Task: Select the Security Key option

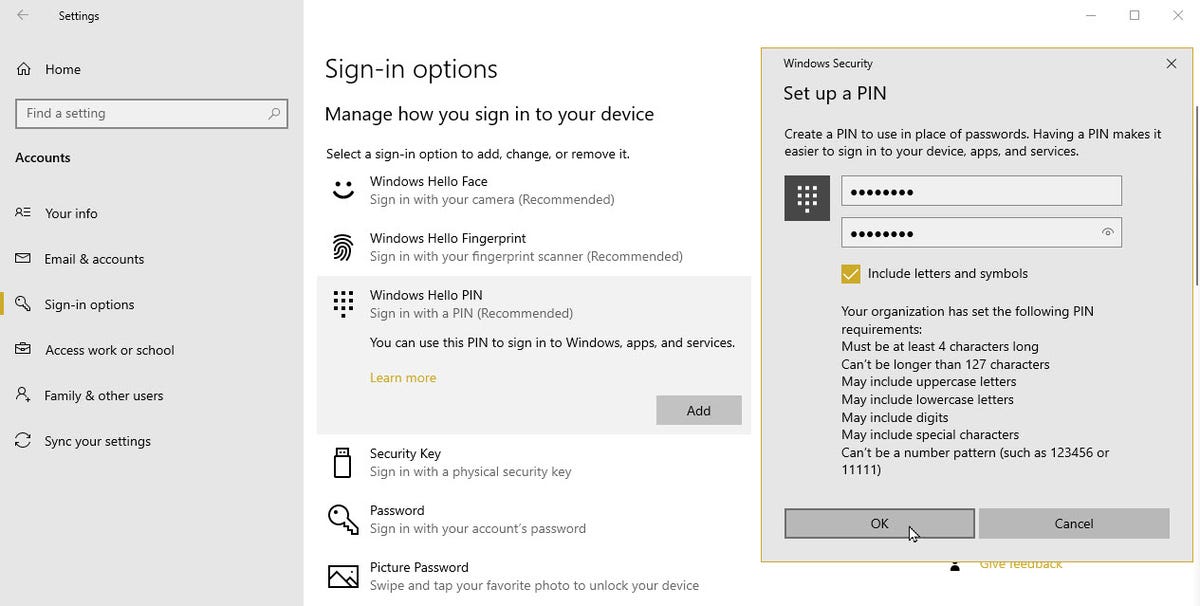Action: click(533, 462)
